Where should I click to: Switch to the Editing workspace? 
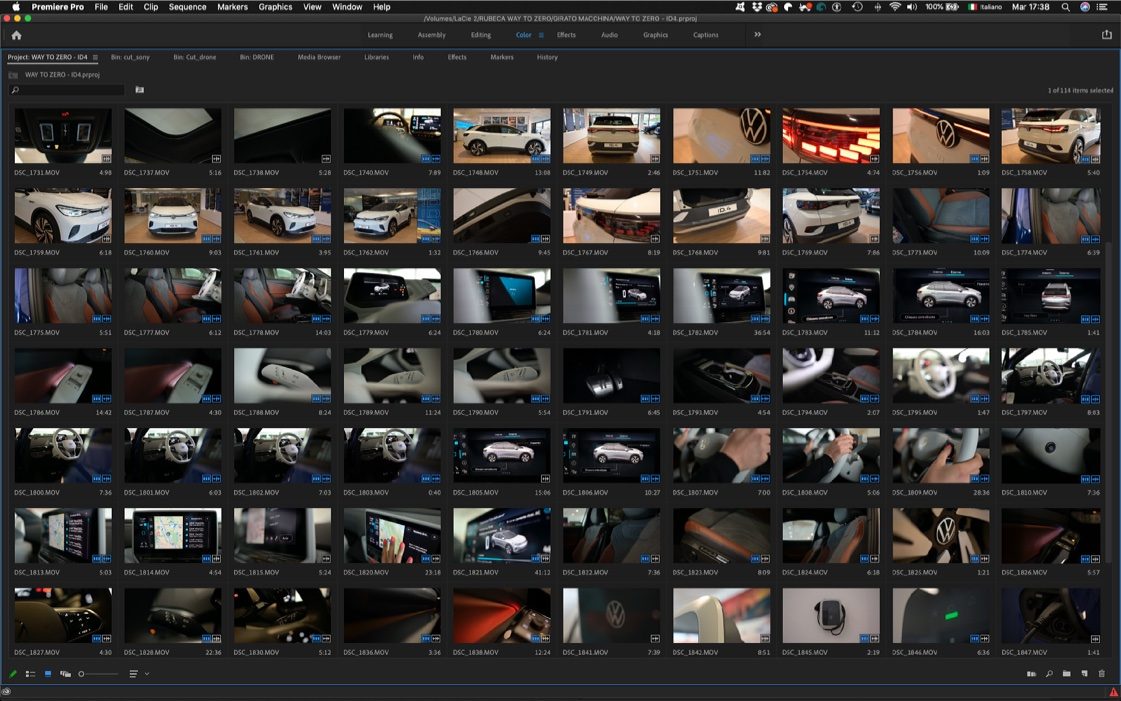pyautogui.click(x=480, y=35)
